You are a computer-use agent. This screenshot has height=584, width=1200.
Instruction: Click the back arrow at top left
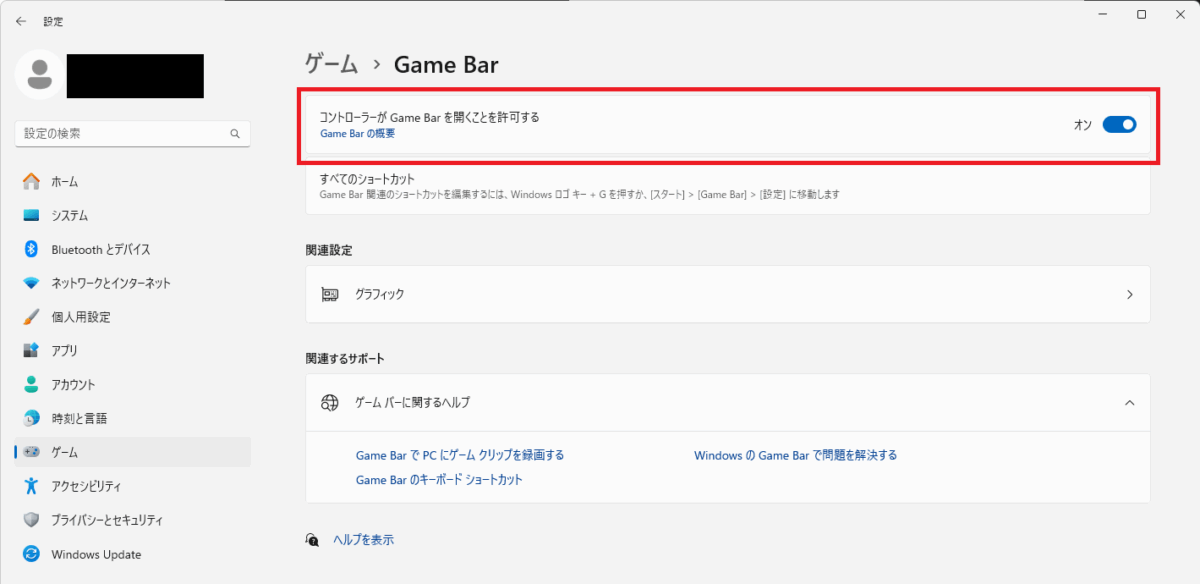point(21,20)
